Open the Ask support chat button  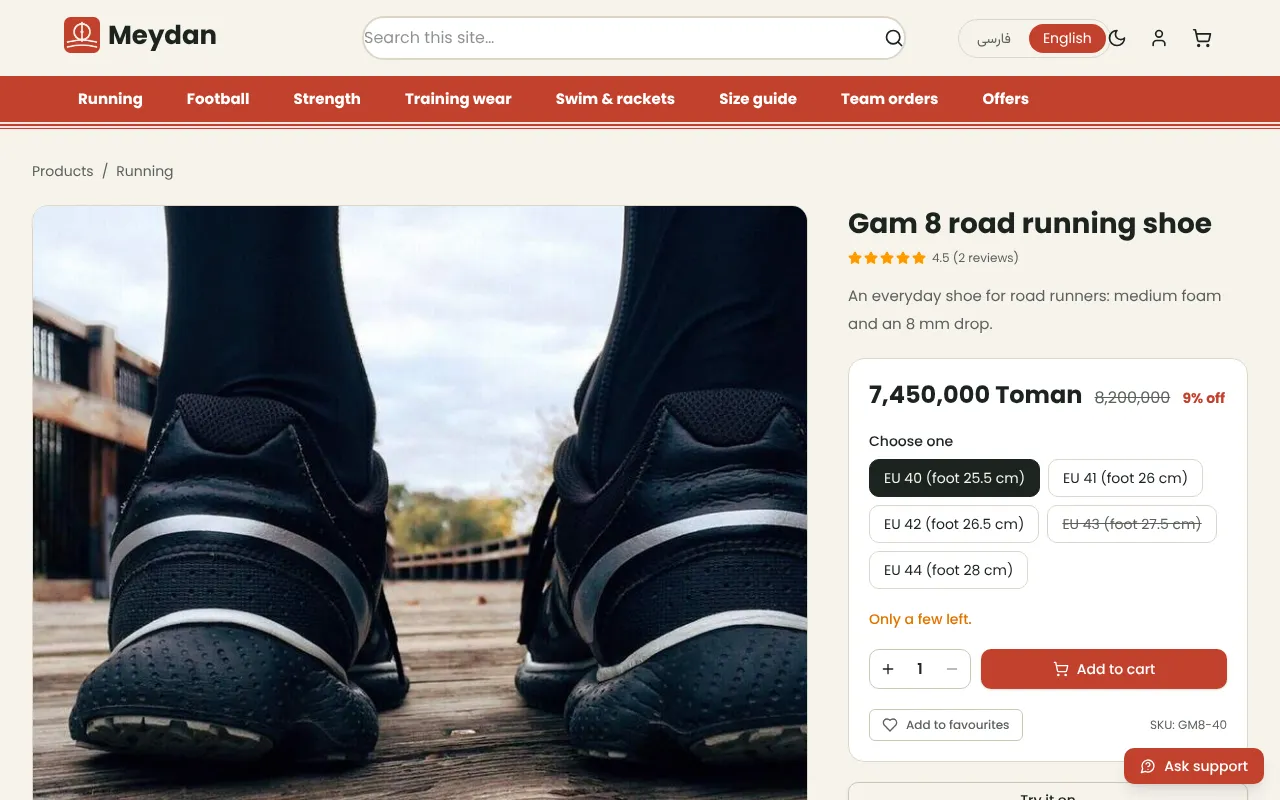click(x=1194, y=766)
